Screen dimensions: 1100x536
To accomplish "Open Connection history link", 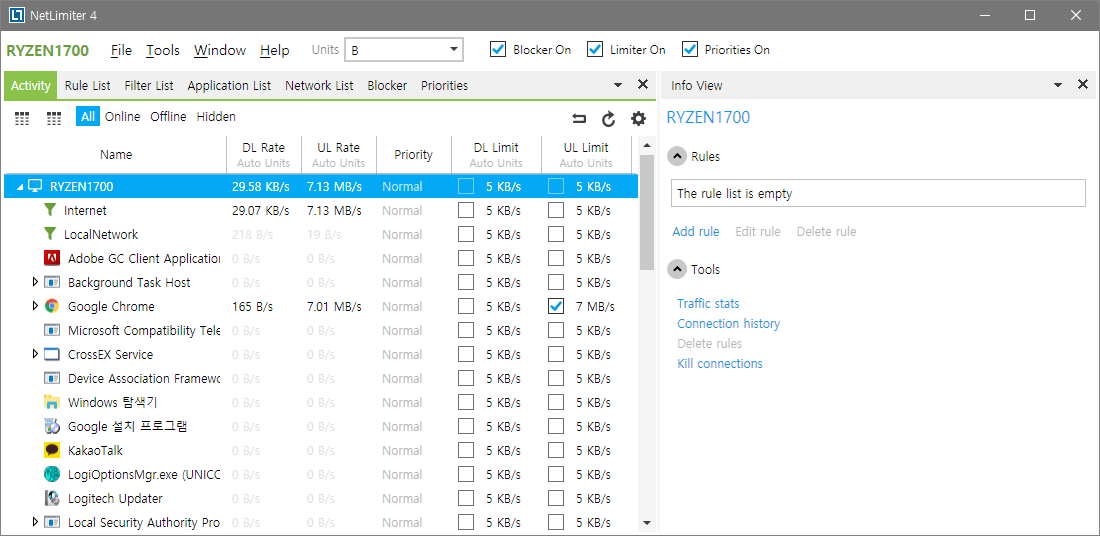I will pos(728,323).
